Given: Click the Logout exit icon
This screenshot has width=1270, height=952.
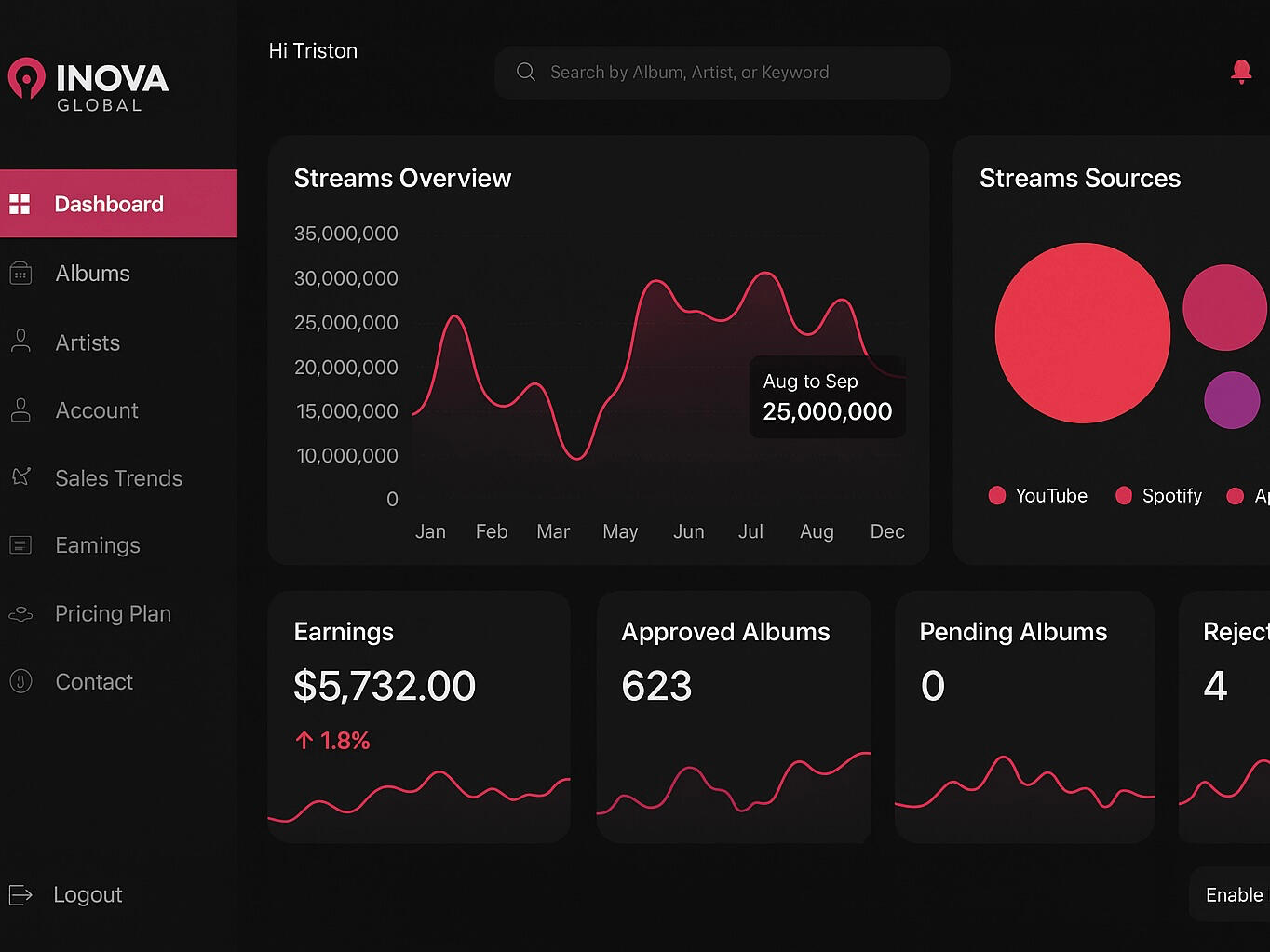Looking at the screenshot, I should tap(20, 895).
